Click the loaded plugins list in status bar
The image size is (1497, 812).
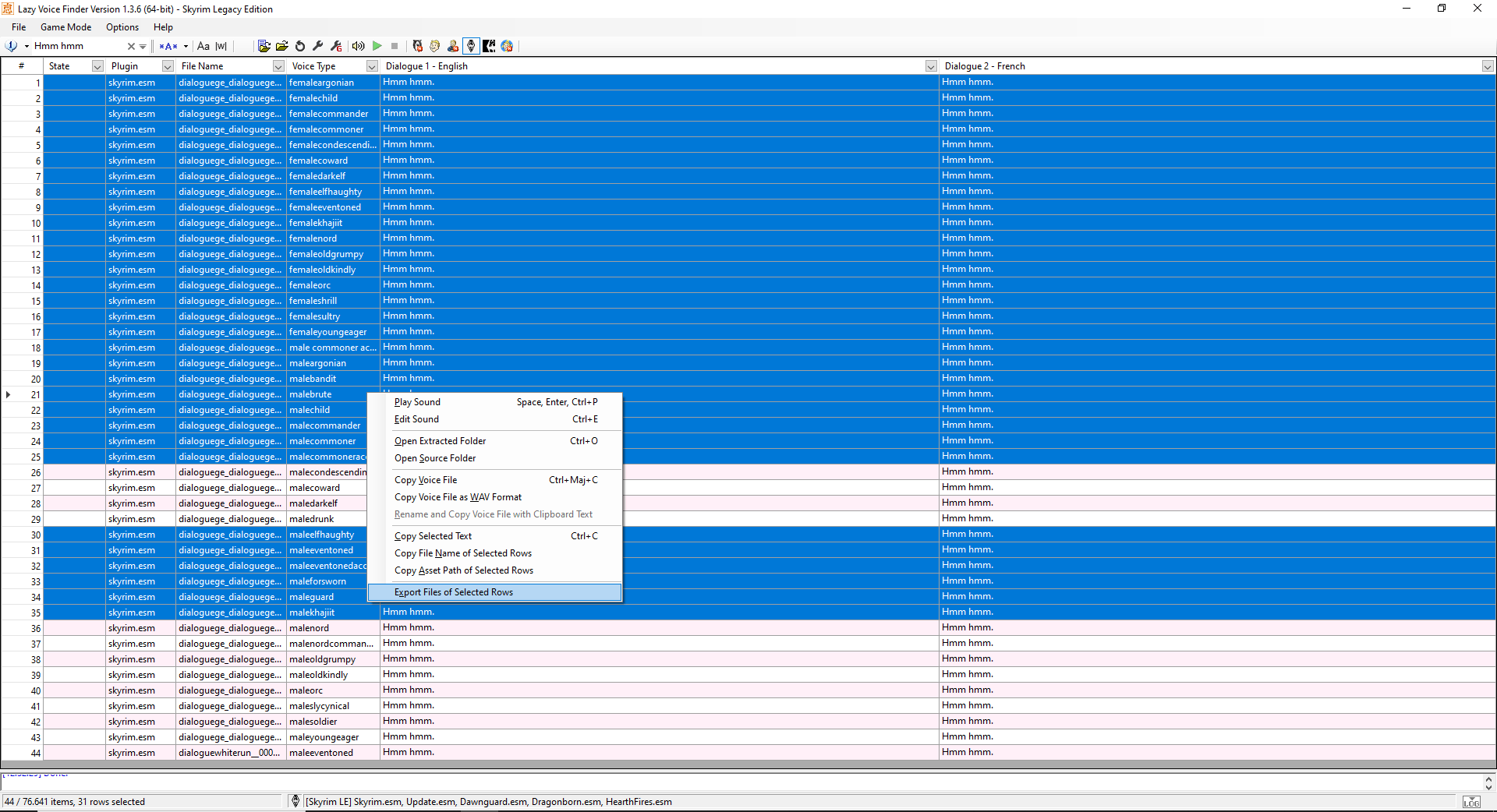click(x=489, y=802)
